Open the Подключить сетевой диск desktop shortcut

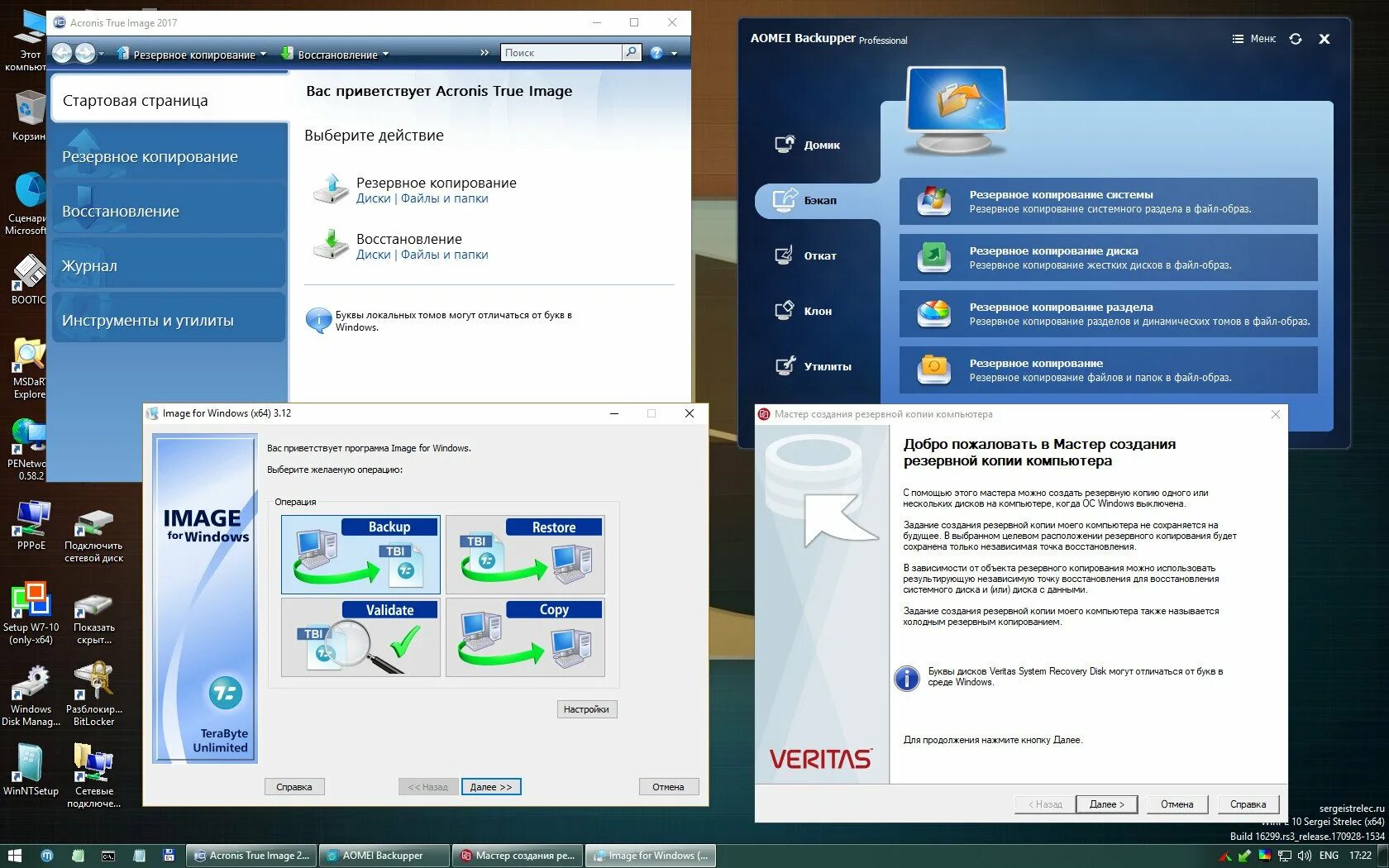pos(93,536)
